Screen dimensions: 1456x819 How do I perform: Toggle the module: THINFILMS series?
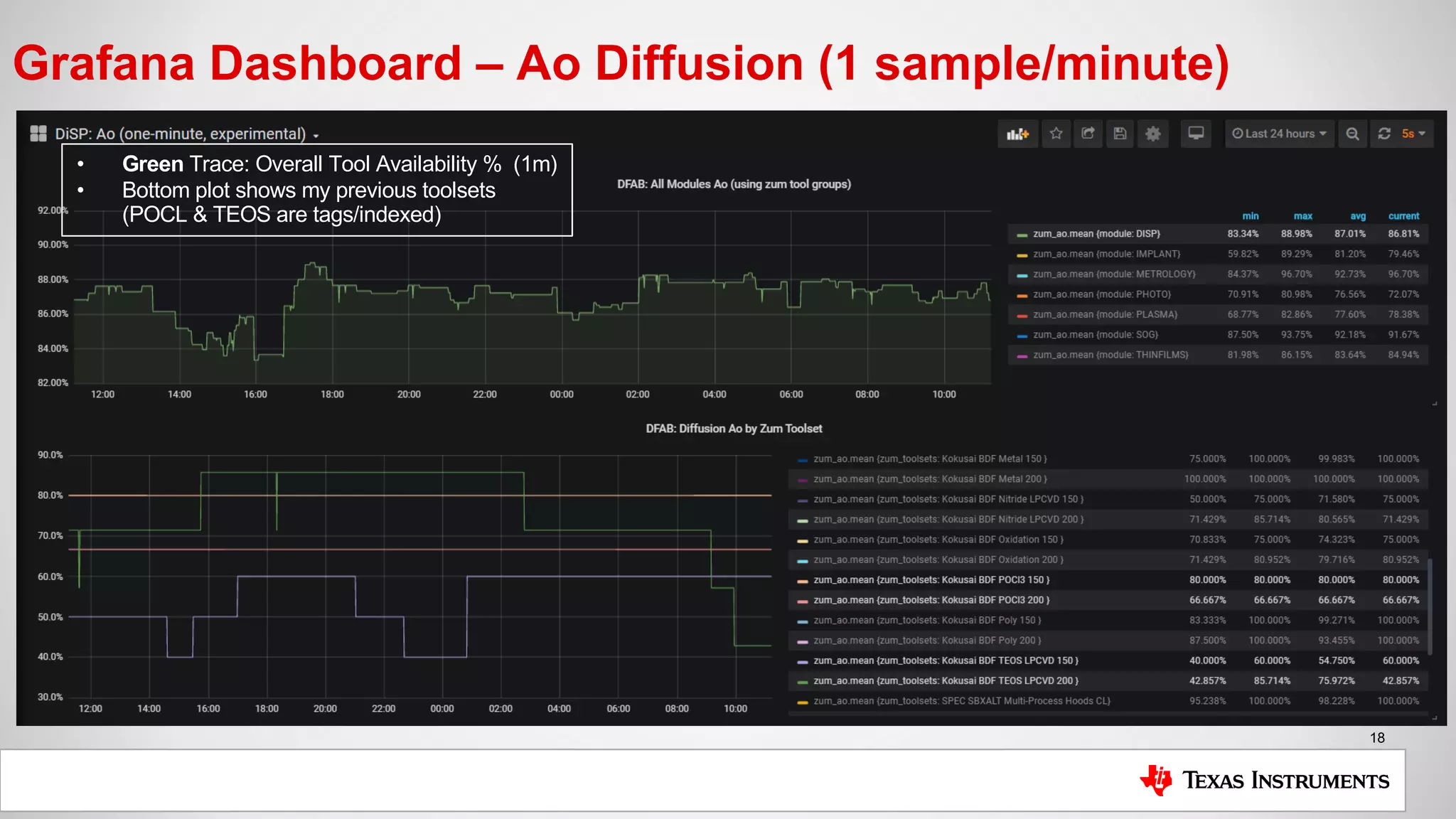pyautogui.click(x=1110, y=355)
